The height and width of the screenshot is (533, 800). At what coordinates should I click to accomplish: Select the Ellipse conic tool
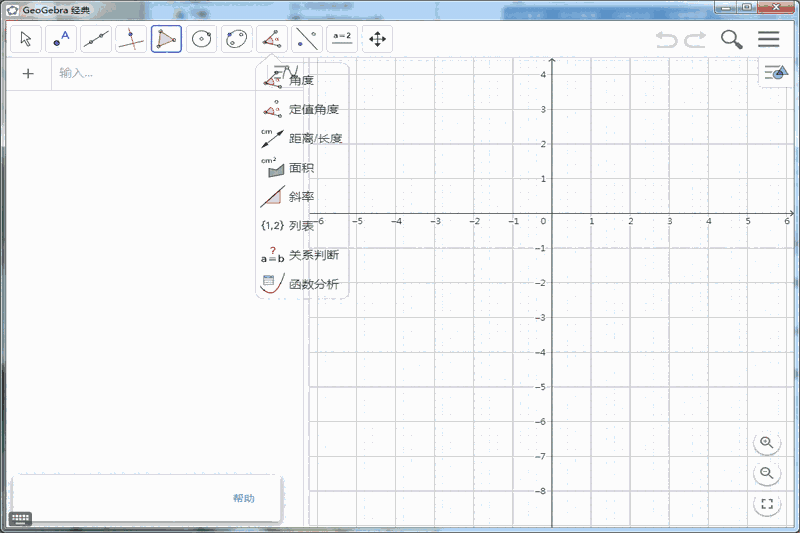237,39
